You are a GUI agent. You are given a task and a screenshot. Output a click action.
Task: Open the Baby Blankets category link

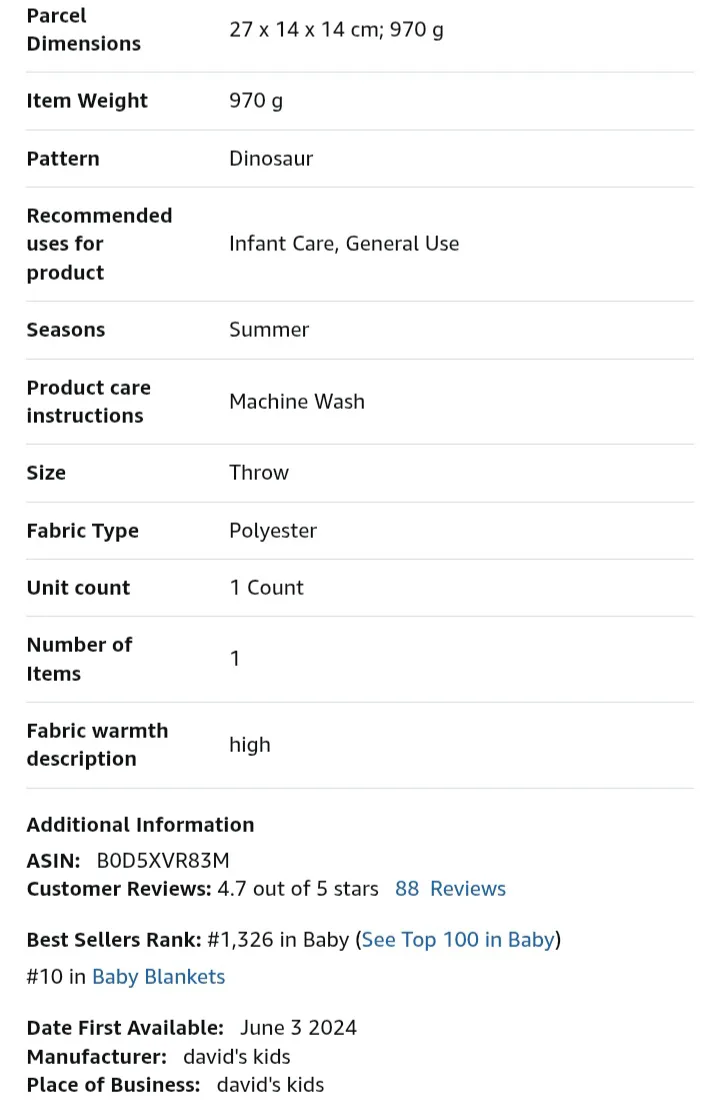click(158, 977)
